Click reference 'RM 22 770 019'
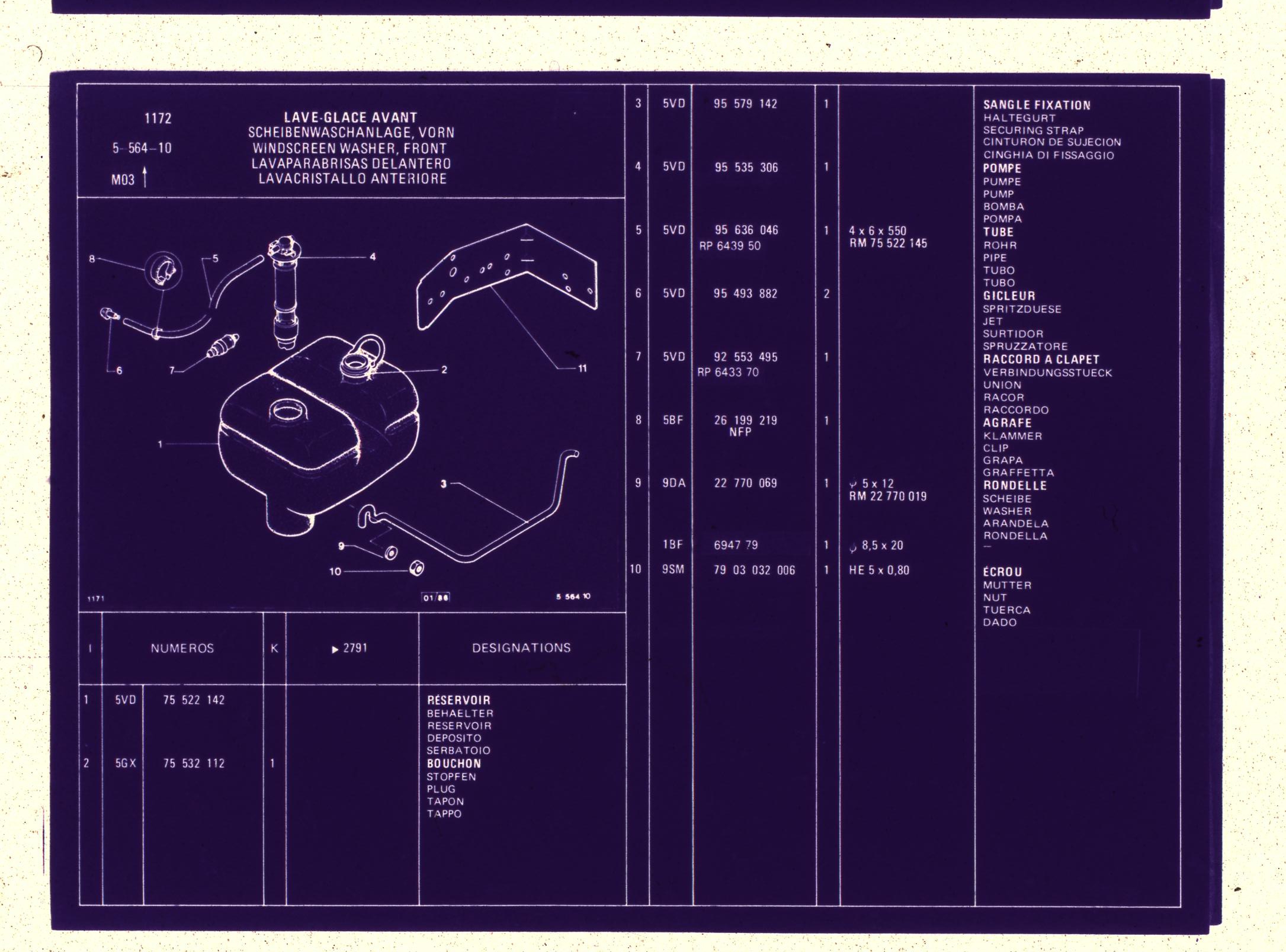1286x952 pixels. [x=888, y=496]
